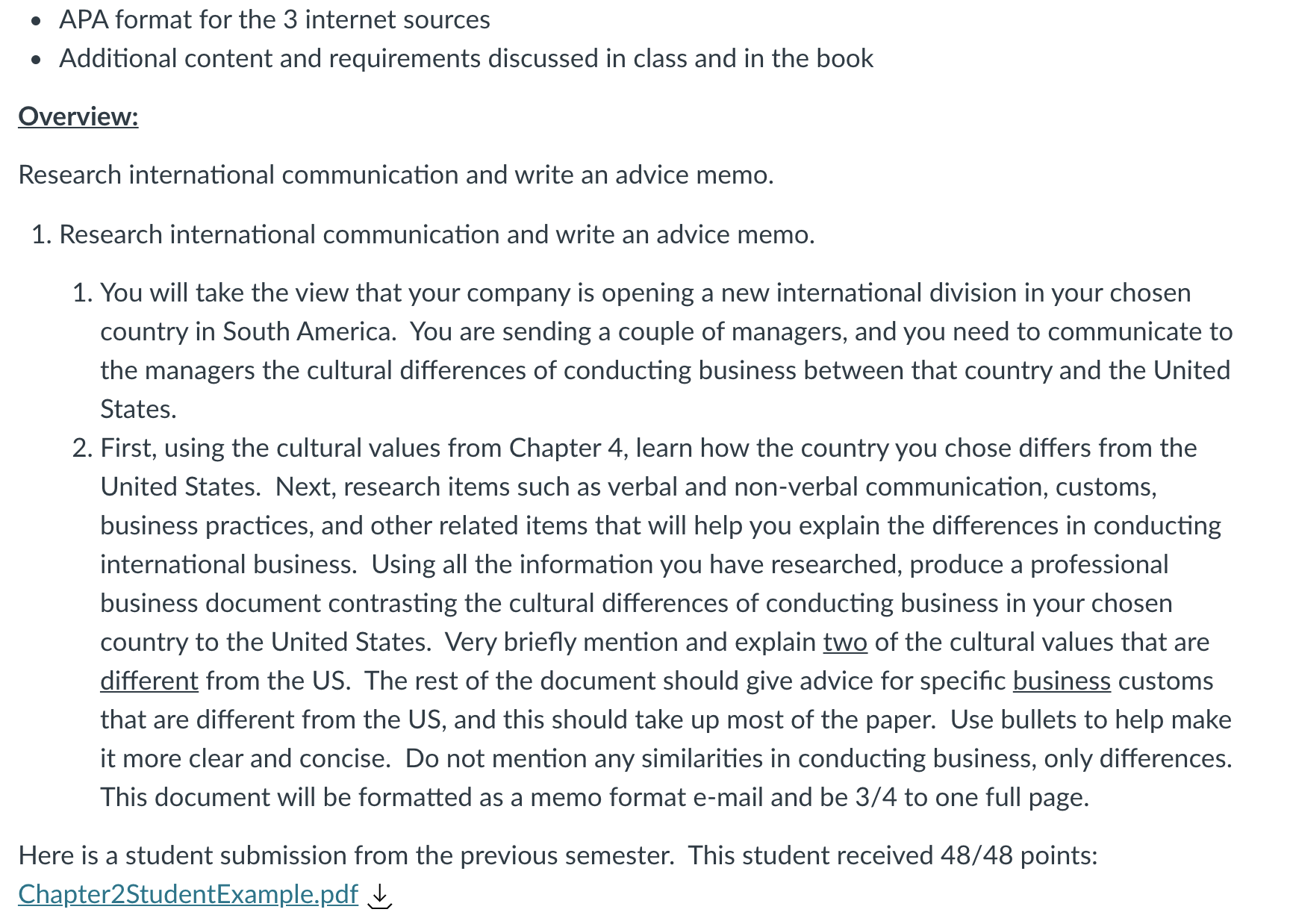Click the underlined word "business" before customs
The image size is (1290, 924).
pyautogui.click(x=1062, y=681)
